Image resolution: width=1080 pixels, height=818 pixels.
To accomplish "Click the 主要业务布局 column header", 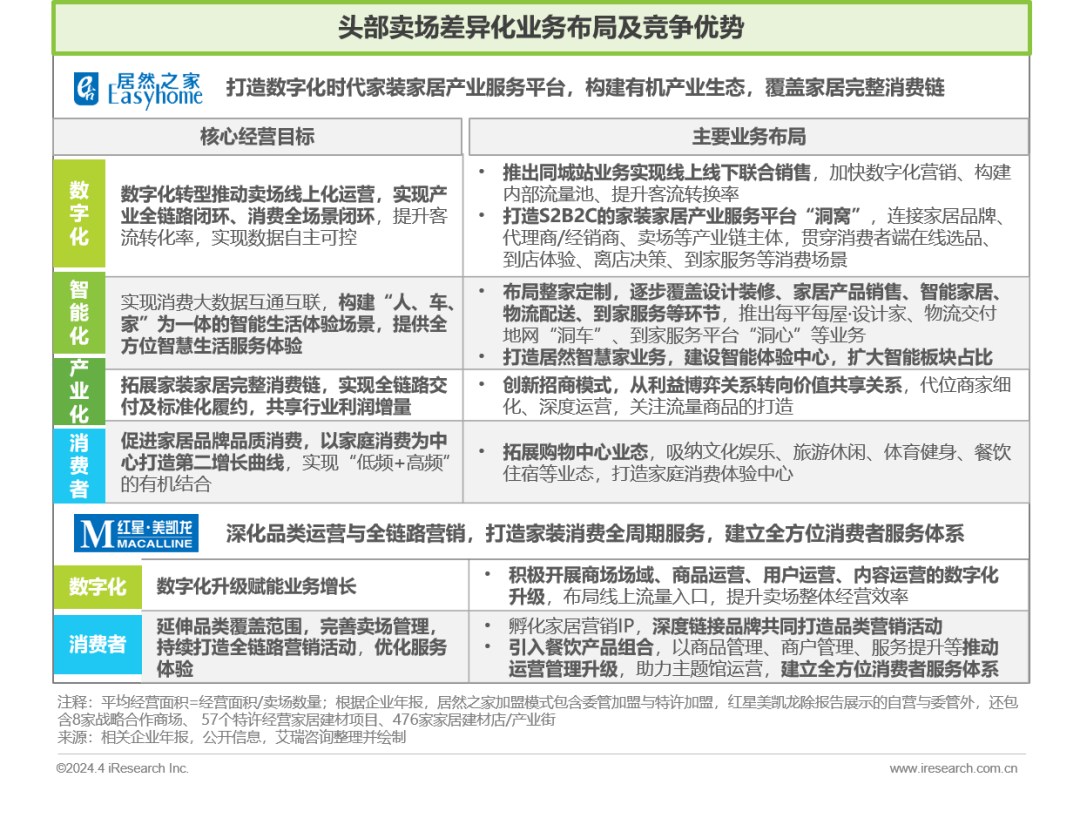I will (749, 136).
